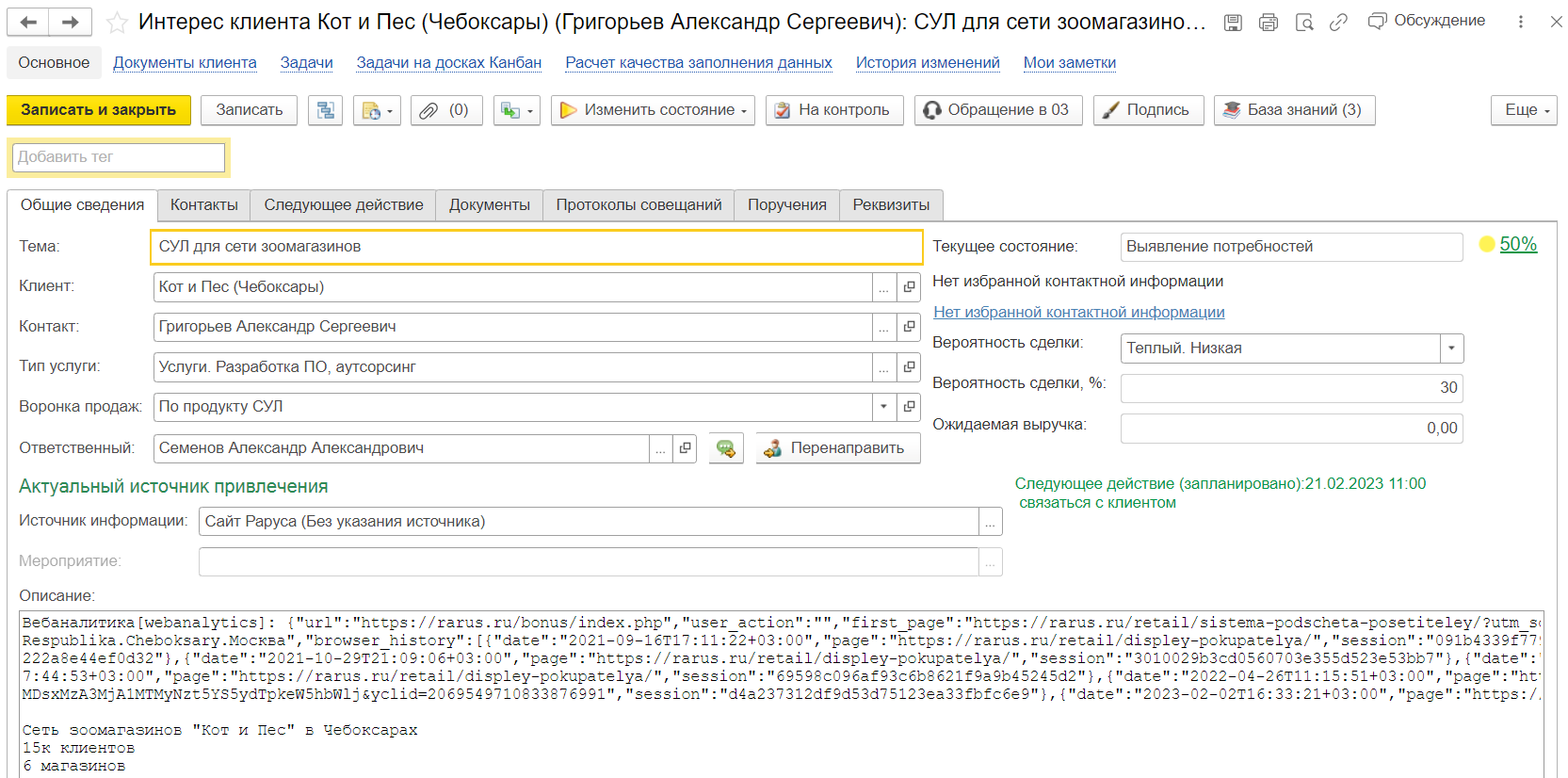1568x778 pixels.
Task: Choose an Источник информации using the ellipsis button
Action: (991, 522)
